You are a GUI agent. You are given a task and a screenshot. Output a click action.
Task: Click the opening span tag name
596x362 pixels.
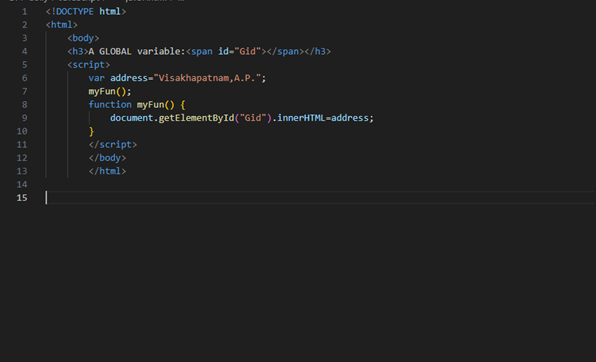[x=202, y=52]
